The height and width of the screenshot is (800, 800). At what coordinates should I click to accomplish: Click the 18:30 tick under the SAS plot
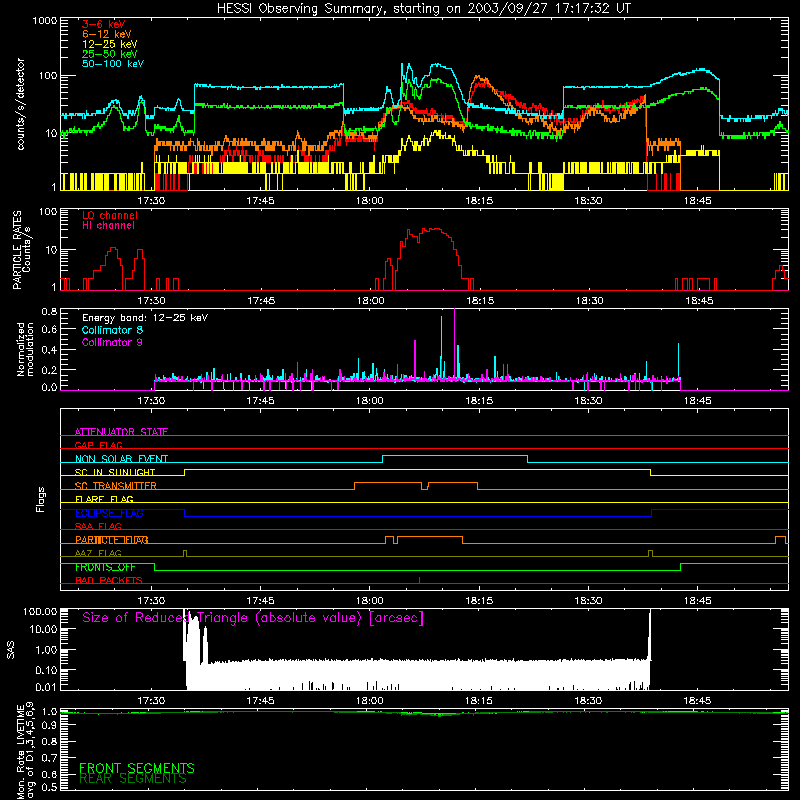(588, 701)
